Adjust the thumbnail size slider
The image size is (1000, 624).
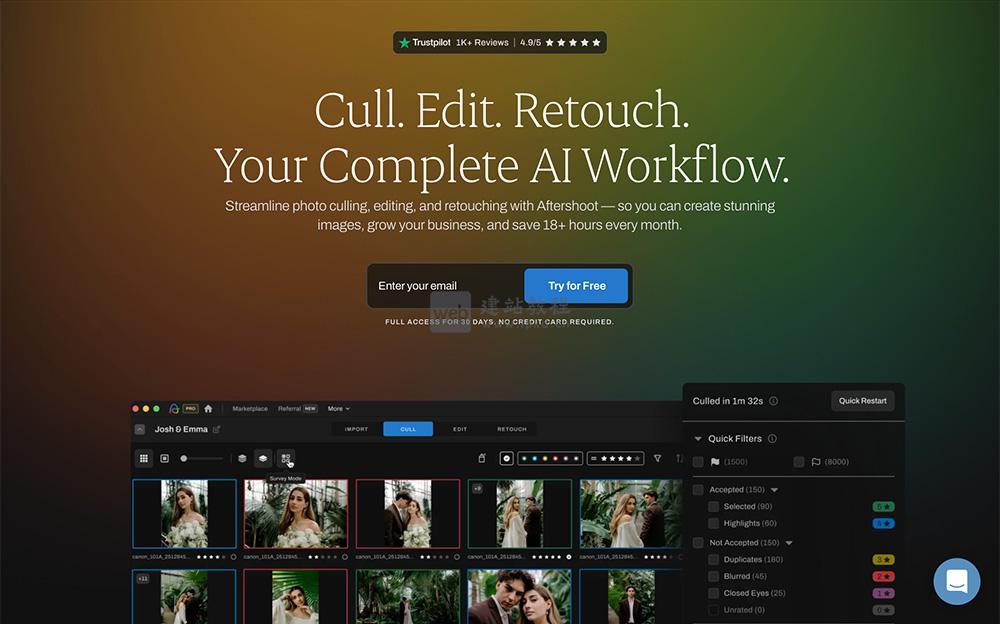[185, 458]
